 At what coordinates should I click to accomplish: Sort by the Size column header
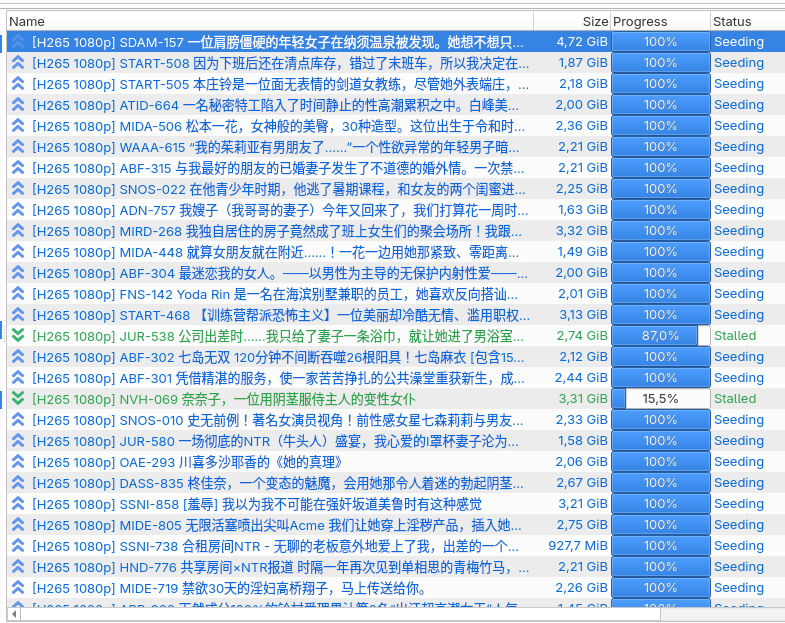click(x=572, y=22)
